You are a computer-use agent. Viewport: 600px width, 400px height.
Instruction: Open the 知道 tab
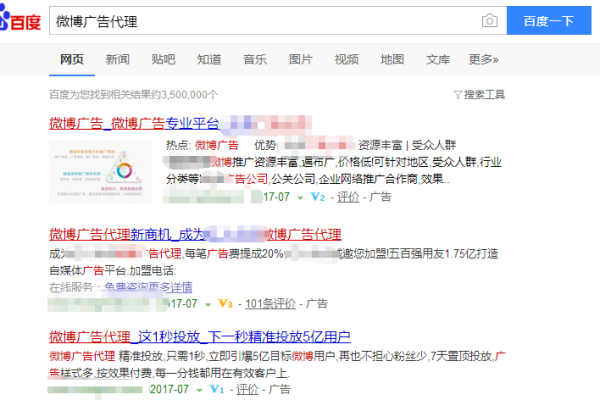tap(209, 59)
